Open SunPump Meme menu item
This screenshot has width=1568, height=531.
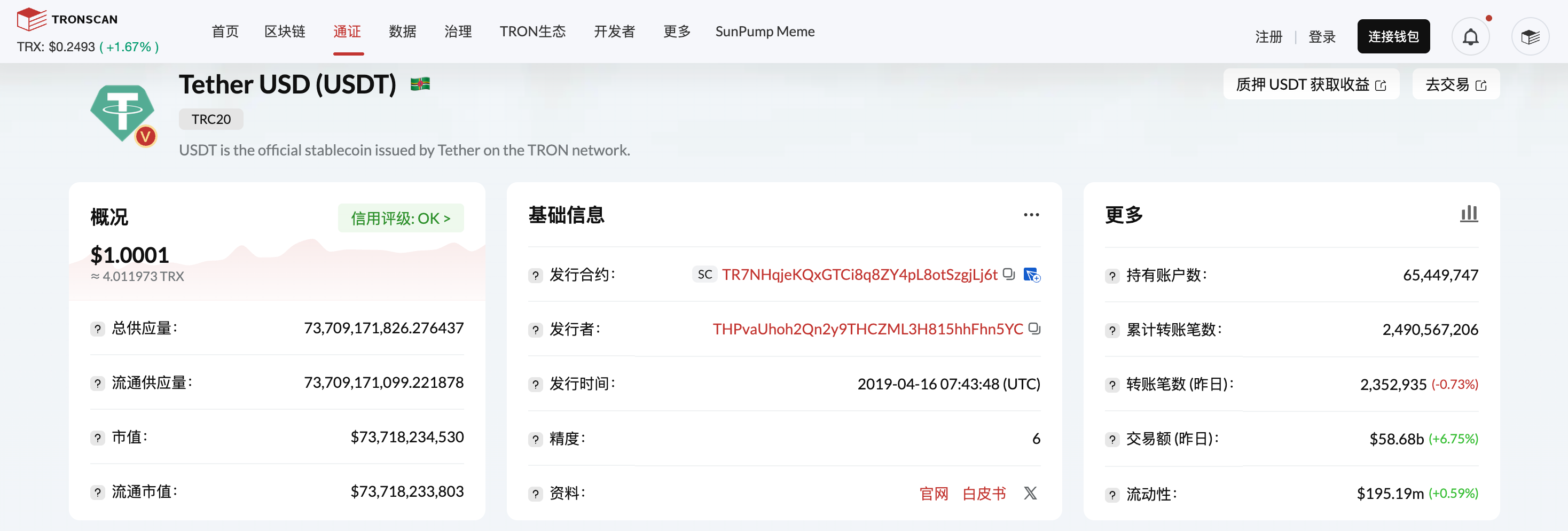tap(765, 32)
